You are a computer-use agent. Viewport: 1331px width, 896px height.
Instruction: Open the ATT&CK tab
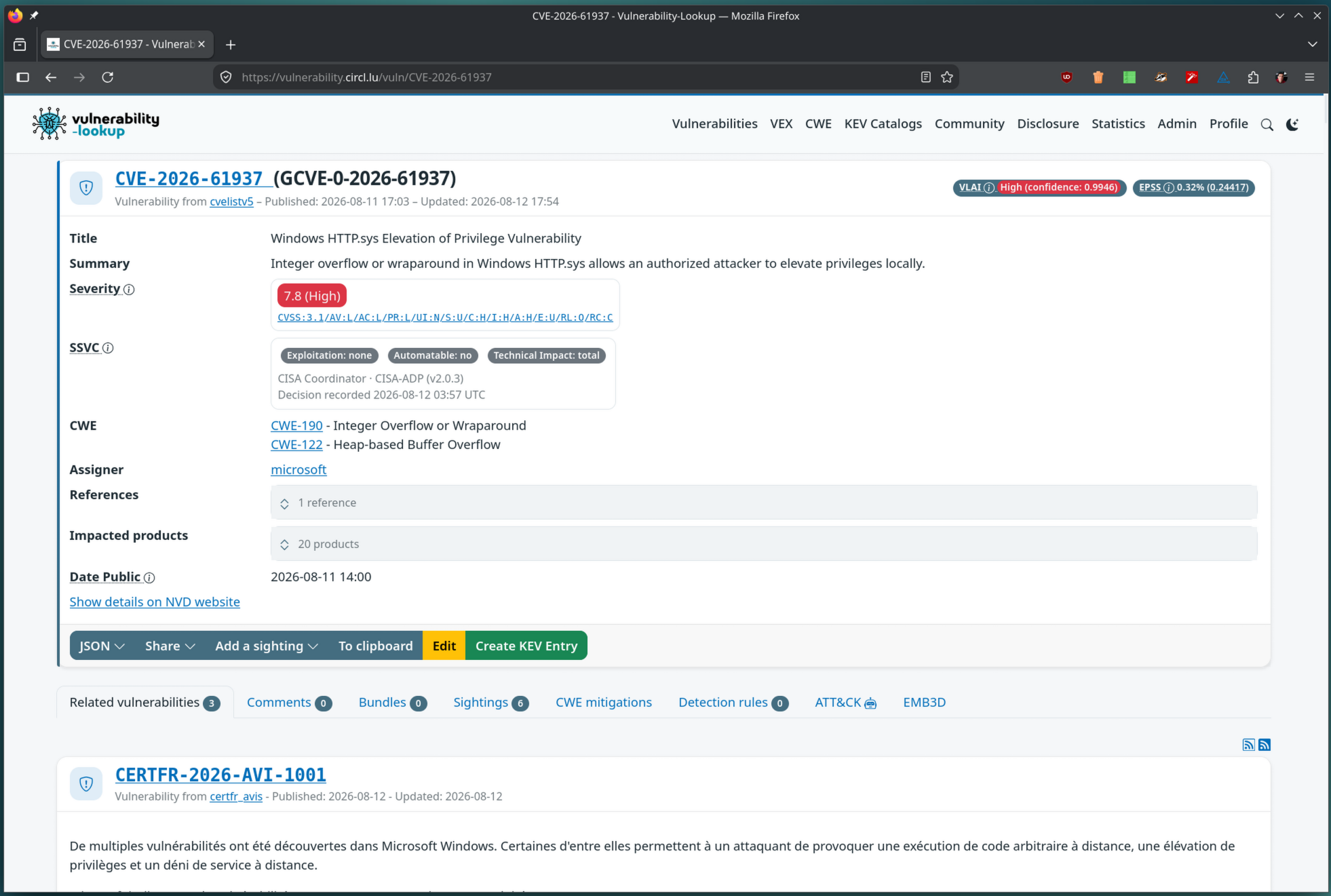845,703
